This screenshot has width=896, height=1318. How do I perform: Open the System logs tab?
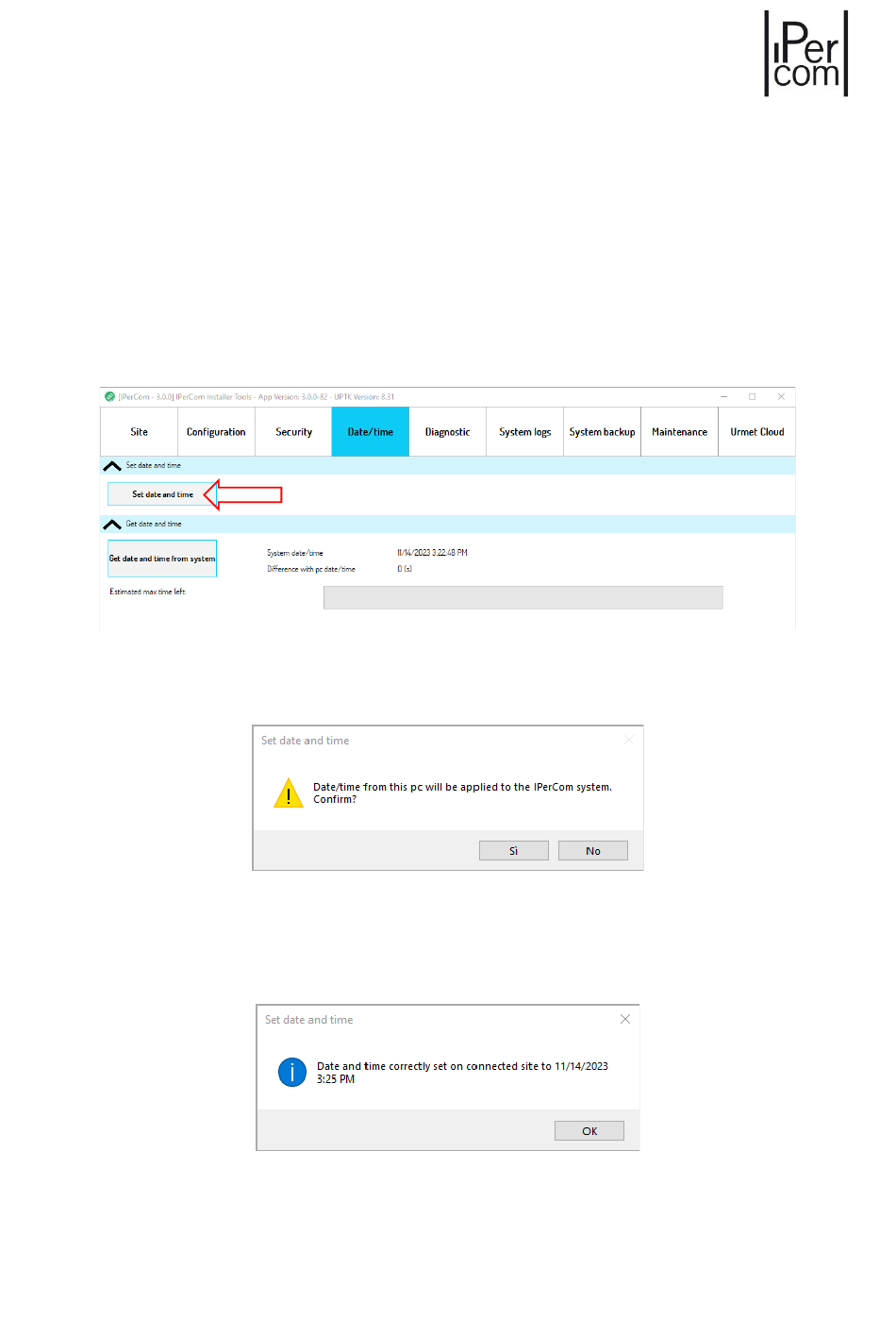(524, 432)
